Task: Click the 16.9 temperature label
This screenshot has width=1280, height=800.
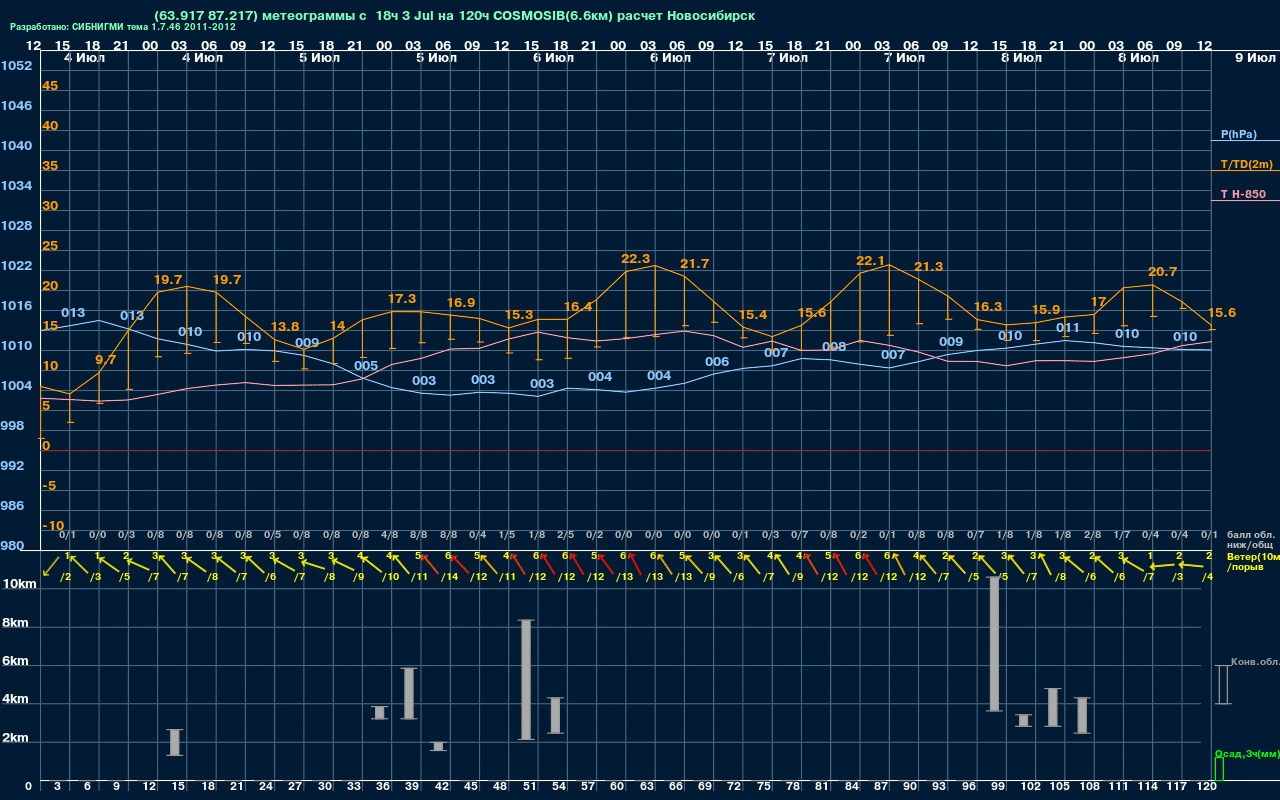Action: click(461, 303)
